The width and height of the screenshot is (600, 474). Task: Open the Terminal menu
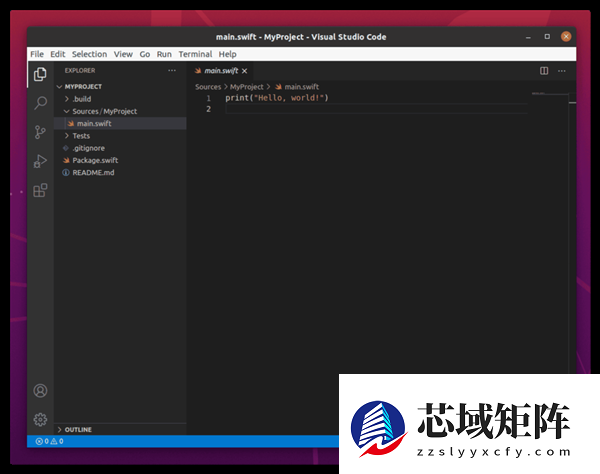click(195, 54)
